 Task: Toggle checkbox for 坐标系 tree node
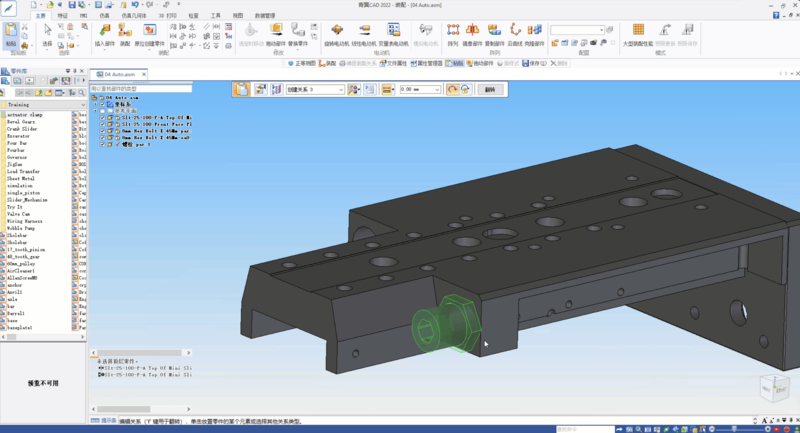(x=103, y=104)
